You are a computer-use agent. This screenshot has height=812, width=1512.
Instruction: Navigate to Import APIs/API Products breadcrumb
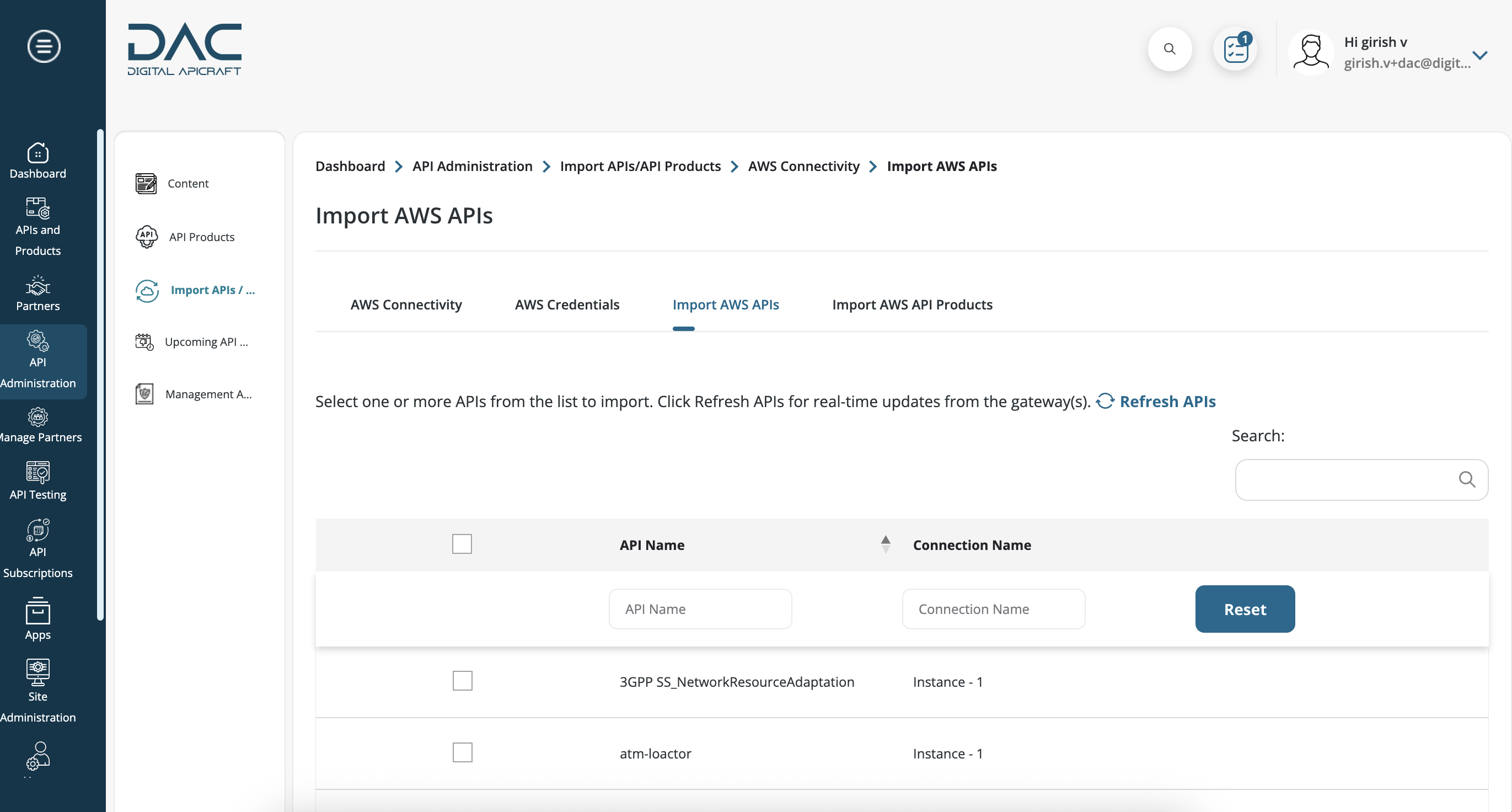point(640,166)
